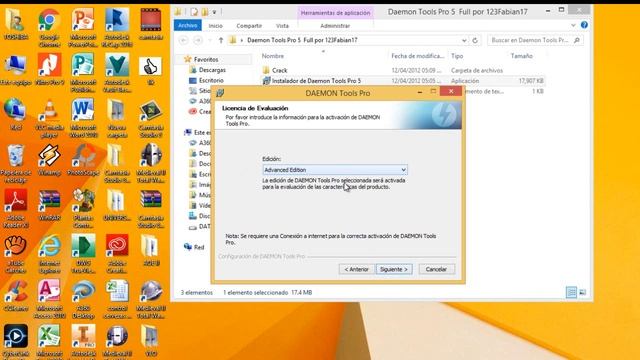
Task: Open the Google Chrome desktop shortcut
Action: (x=49, y=27)
